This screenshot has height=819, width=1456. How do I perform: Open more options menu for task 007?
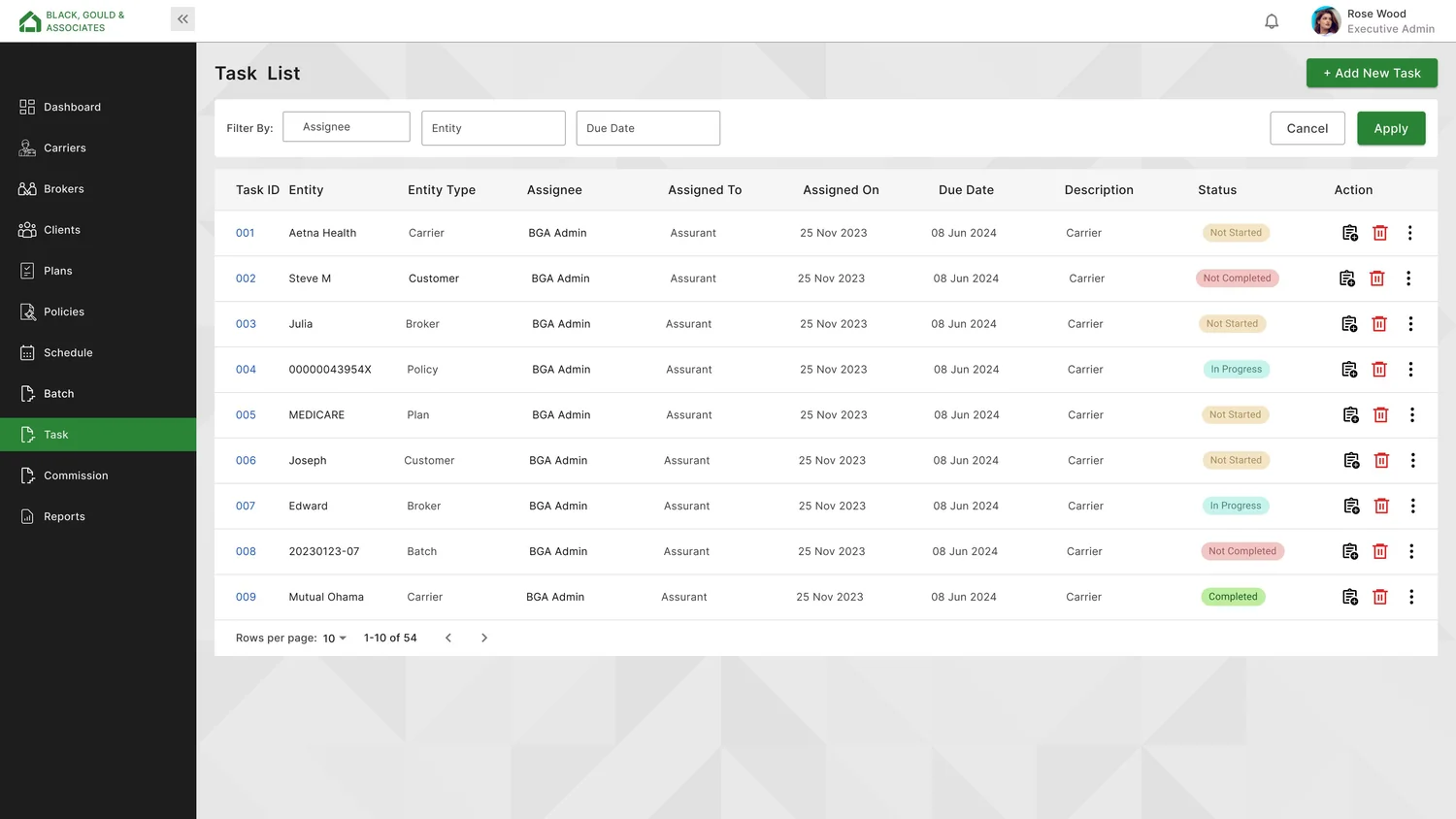[1412, 506]
